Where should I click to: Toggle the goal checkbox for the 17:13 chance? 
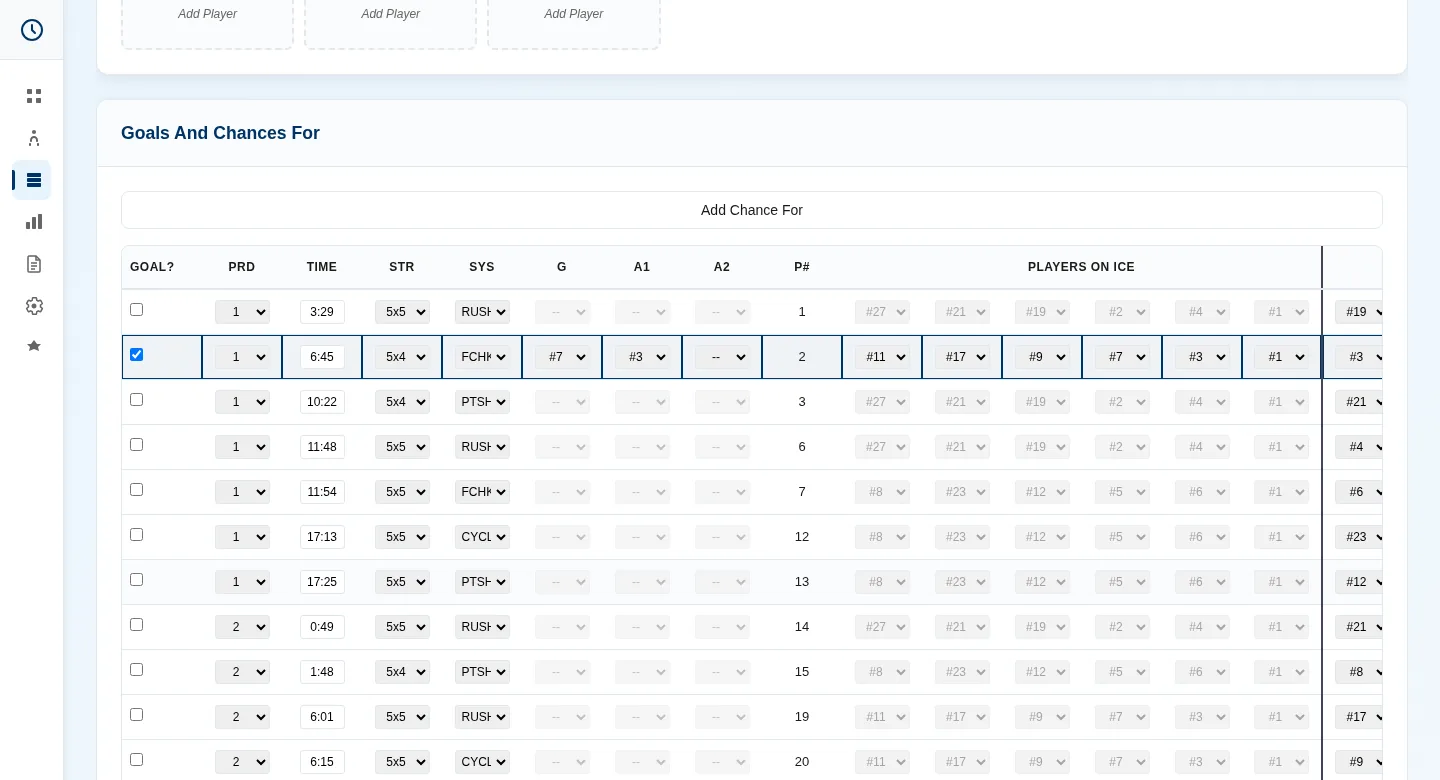pyautogui.click(x=137, y=535)
